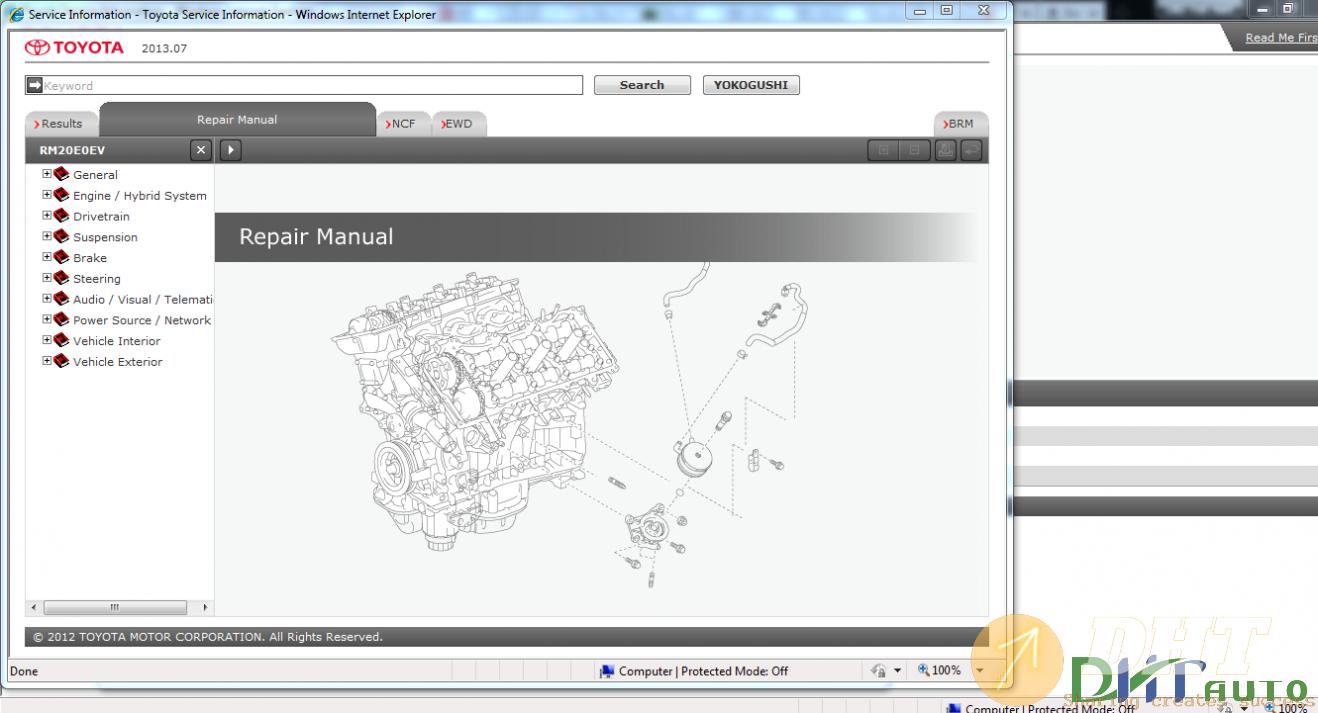Click the Done status text
The height and width of the screenshot is (713, 1318).
pyautogui.click(x=24, y=671)
